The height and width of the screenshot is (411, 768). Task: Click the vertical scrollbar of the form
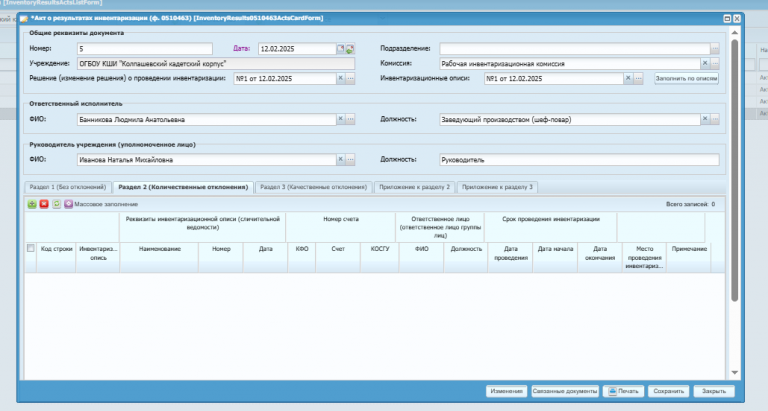click(x=734, y=170)
